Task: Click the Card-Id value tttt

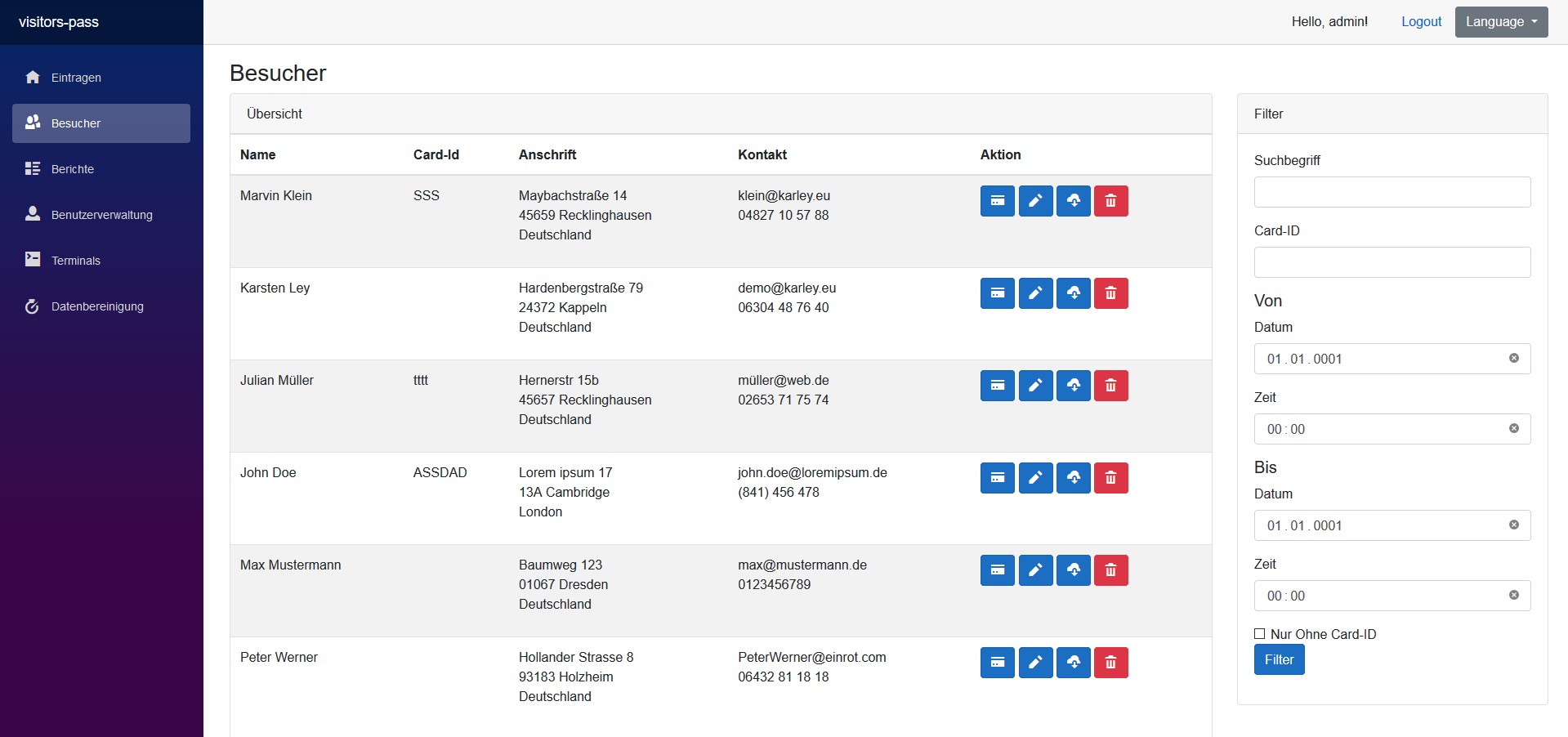Action: pyautogui.click(x=420, y=381)
